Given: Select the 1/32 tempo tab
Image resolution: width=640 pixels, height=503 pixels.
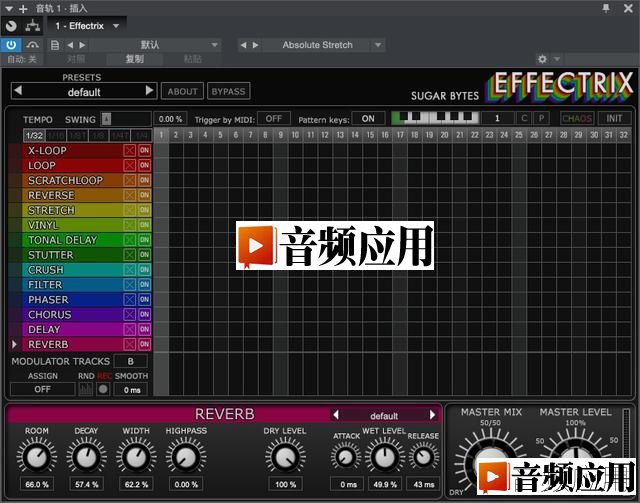Looking at the screenshot, I should point(34,135).
